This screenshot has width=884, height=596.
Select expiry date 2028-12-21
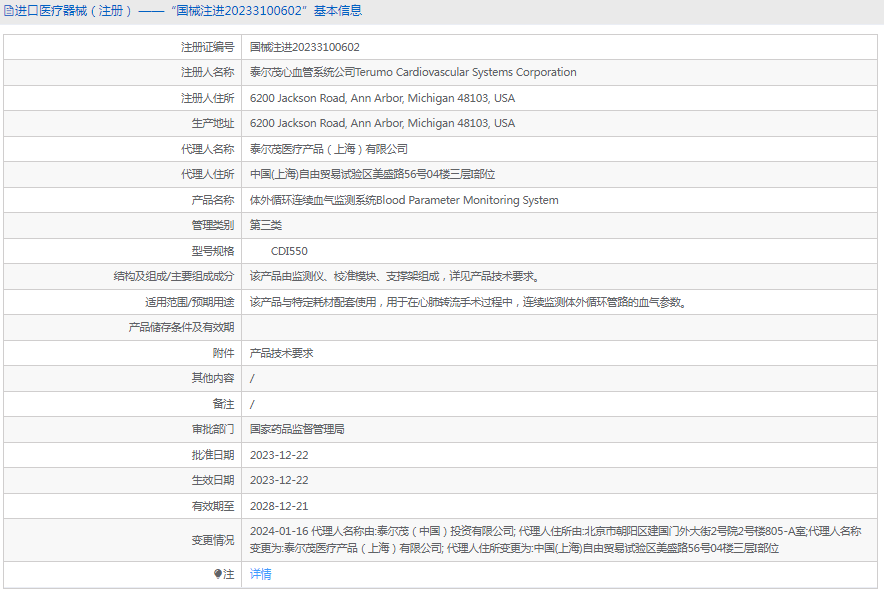tap(279, 506)
